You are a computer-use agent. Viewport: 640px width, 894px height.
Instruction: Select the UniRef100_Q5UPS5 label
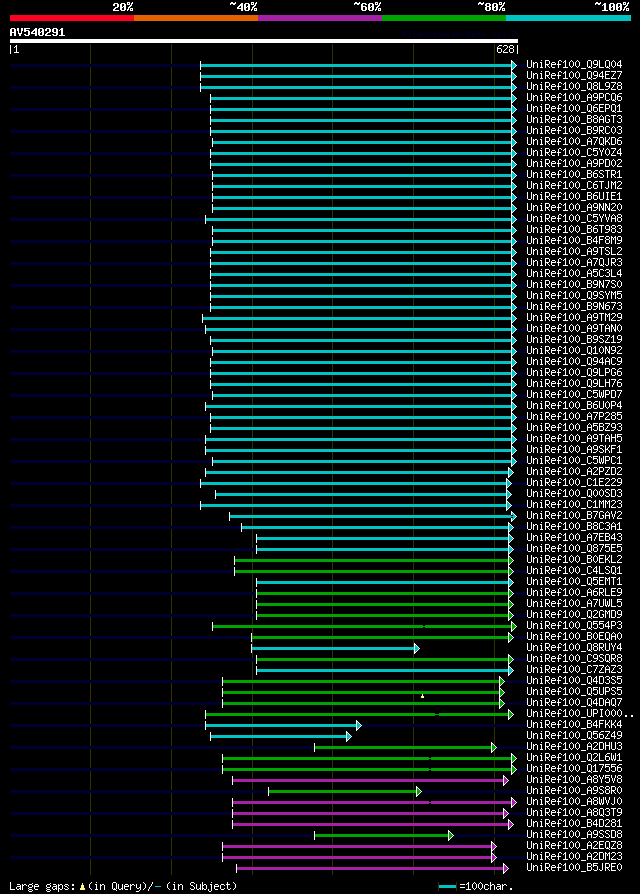pos(574,691)
